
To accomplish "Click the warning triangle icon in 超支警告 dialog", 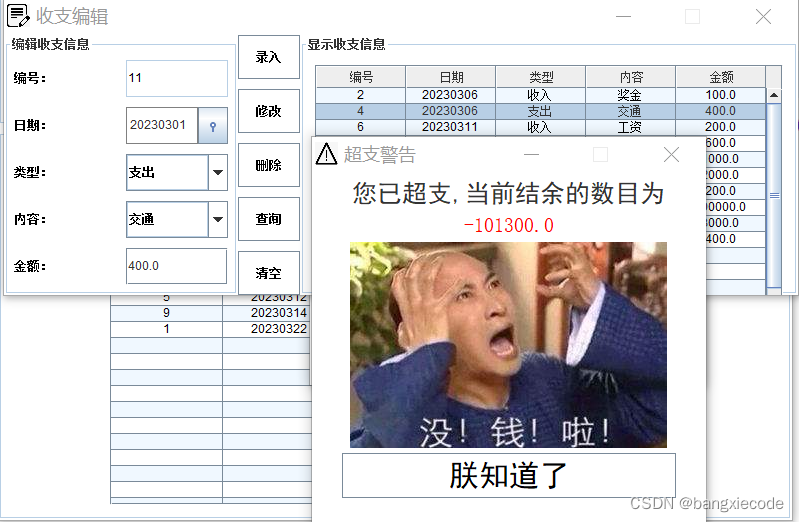I will (x=326, y=154).
